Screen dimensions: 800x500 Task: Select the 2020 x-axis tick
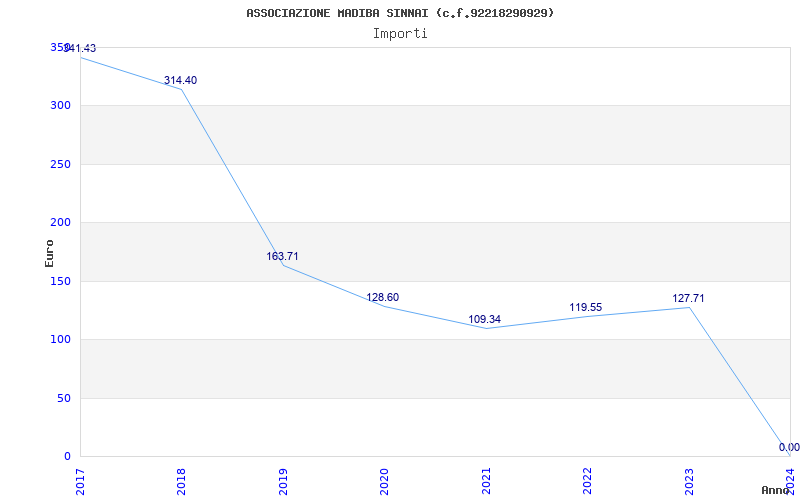click(385, 480)
